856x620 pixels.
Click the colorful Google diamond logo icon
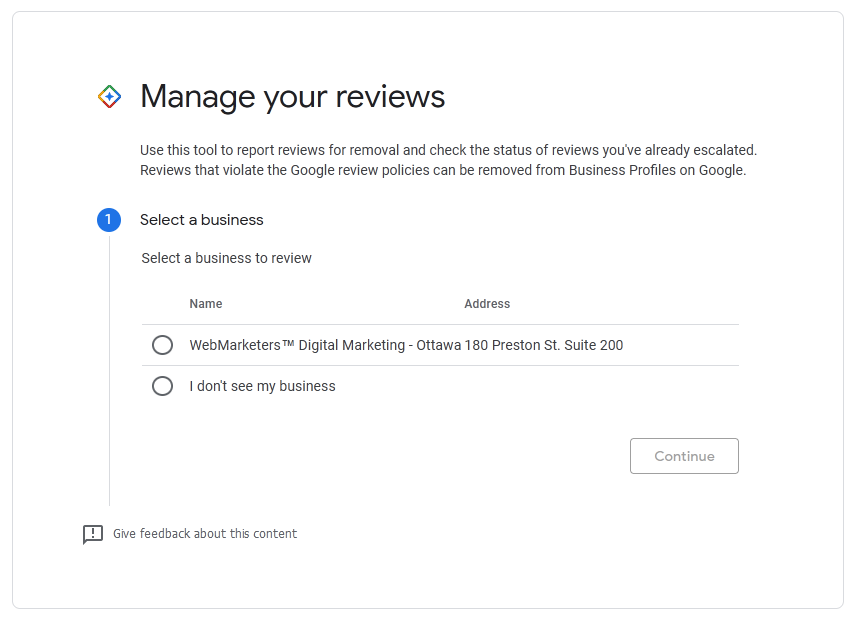[x=110, y=96]
